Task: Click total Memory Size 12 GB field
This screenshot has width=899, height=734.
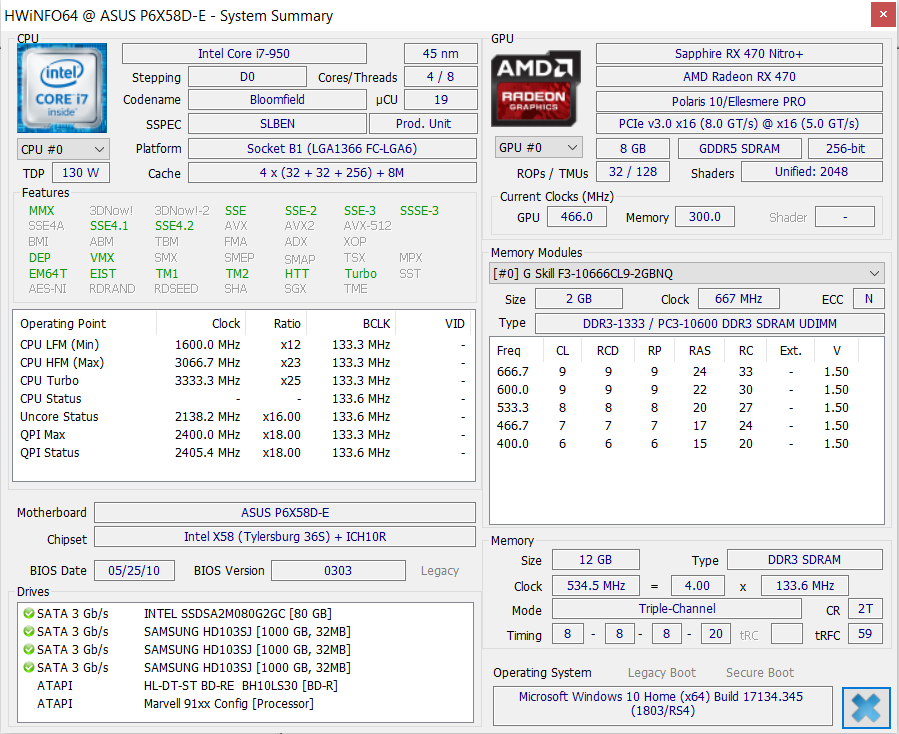Action: tap(595, 560)
